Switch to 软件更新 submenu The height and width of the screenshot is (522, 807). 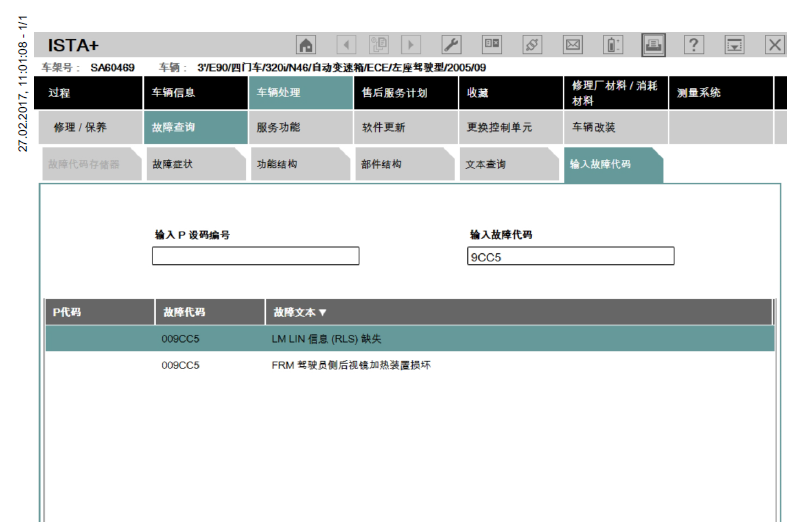pos(406,127)
